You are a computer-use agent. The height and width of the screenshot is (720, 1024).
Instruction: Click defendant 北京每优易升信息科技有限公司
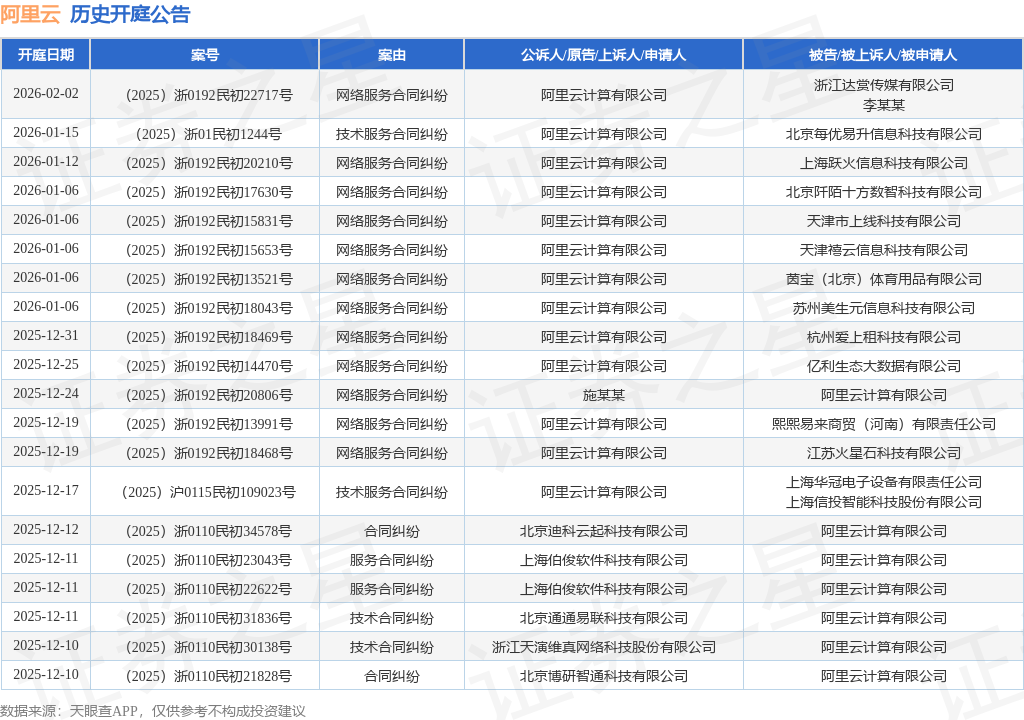(884, 134)
